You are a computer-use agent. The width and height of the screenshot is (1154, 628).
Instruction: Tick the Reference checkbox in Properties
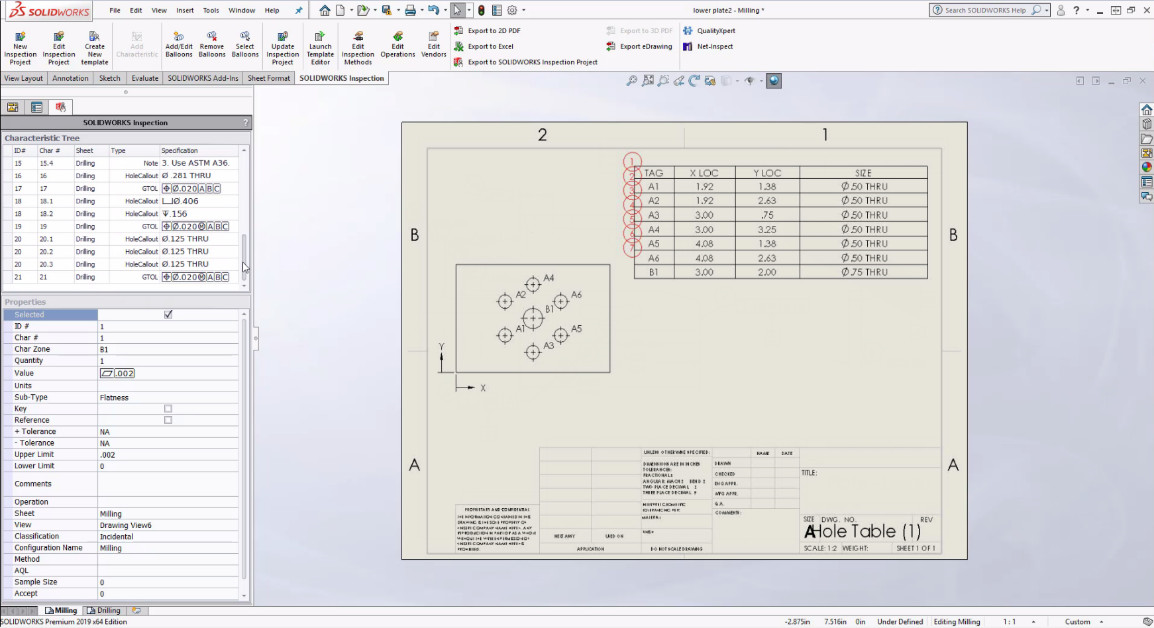(x=168, y=421)
